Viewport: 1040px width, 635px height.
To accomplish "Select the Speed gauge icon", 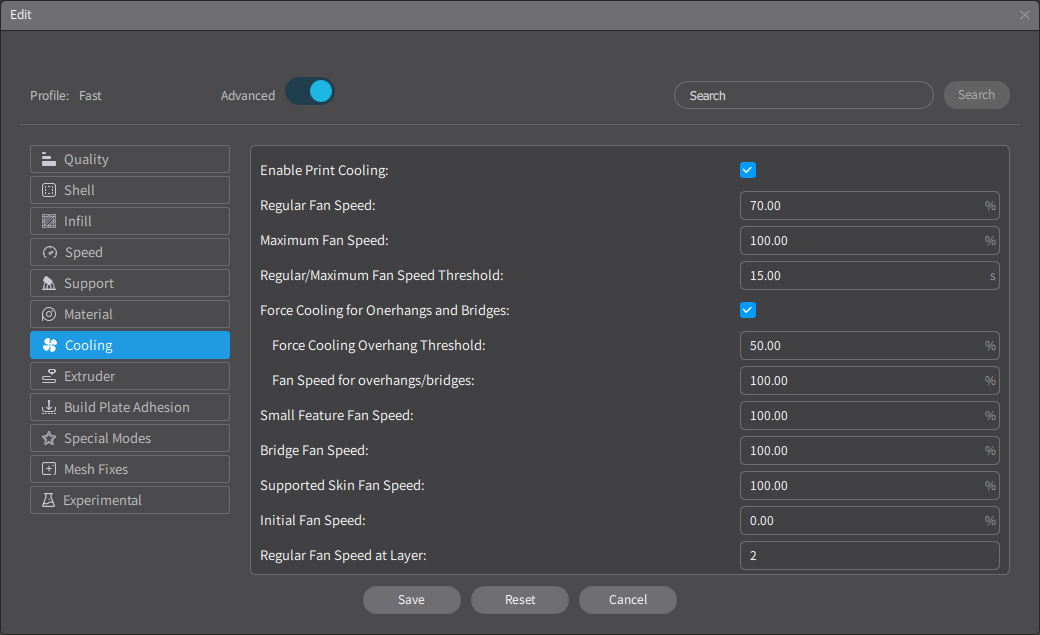I will (x=49, y=251).
